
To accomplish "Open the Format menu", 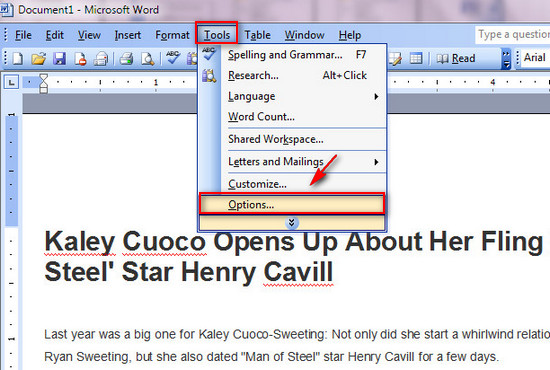I will tap(172, 35).
